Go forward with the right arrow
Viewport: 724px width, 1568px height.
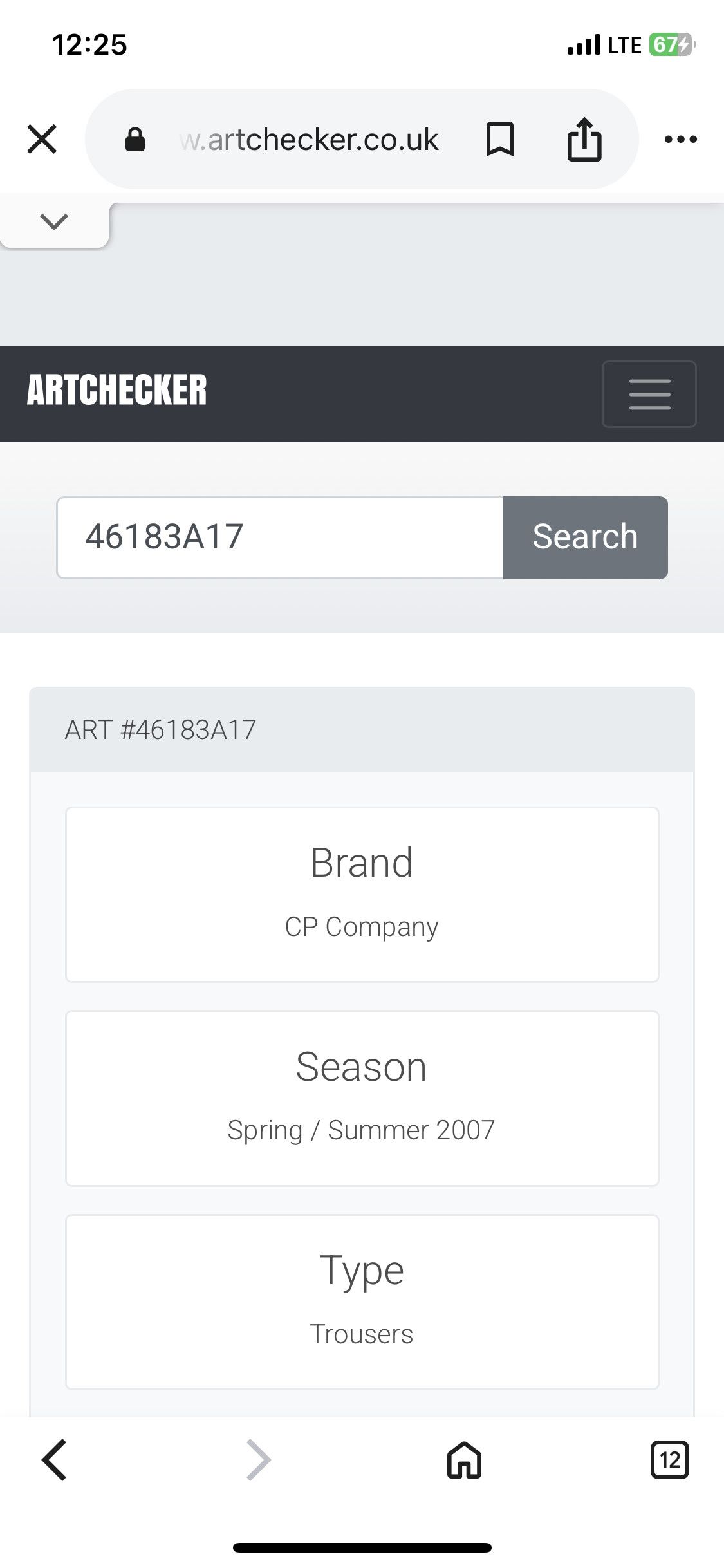tap(259, 1460)
